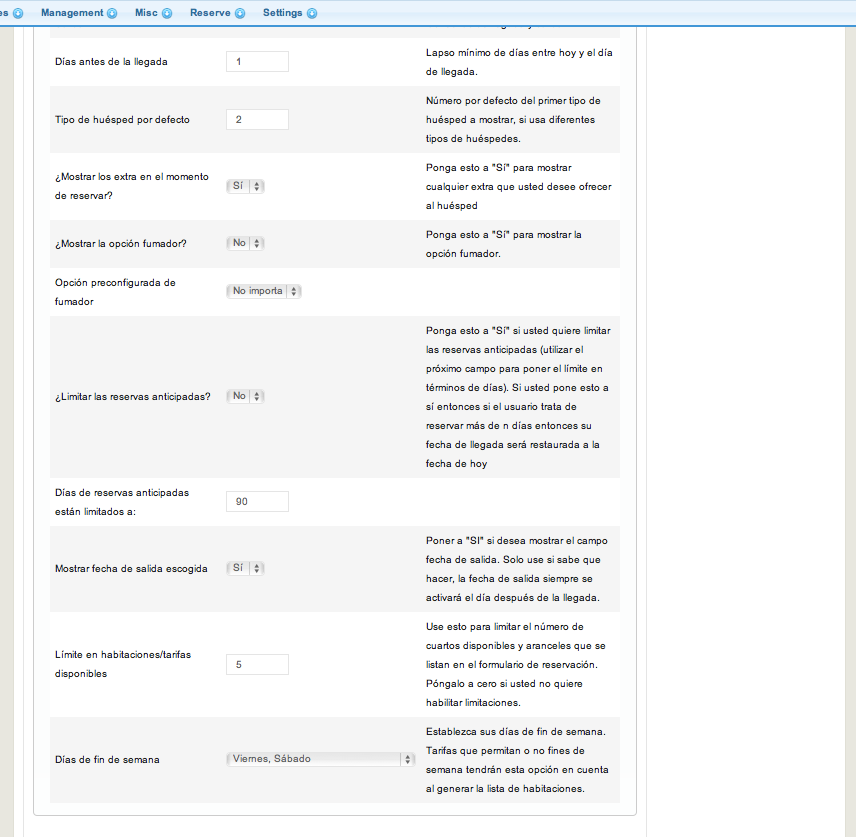
Task: Select the label "Límite en habitaciones/tarifas disponibles"
Action: (123, 664)
